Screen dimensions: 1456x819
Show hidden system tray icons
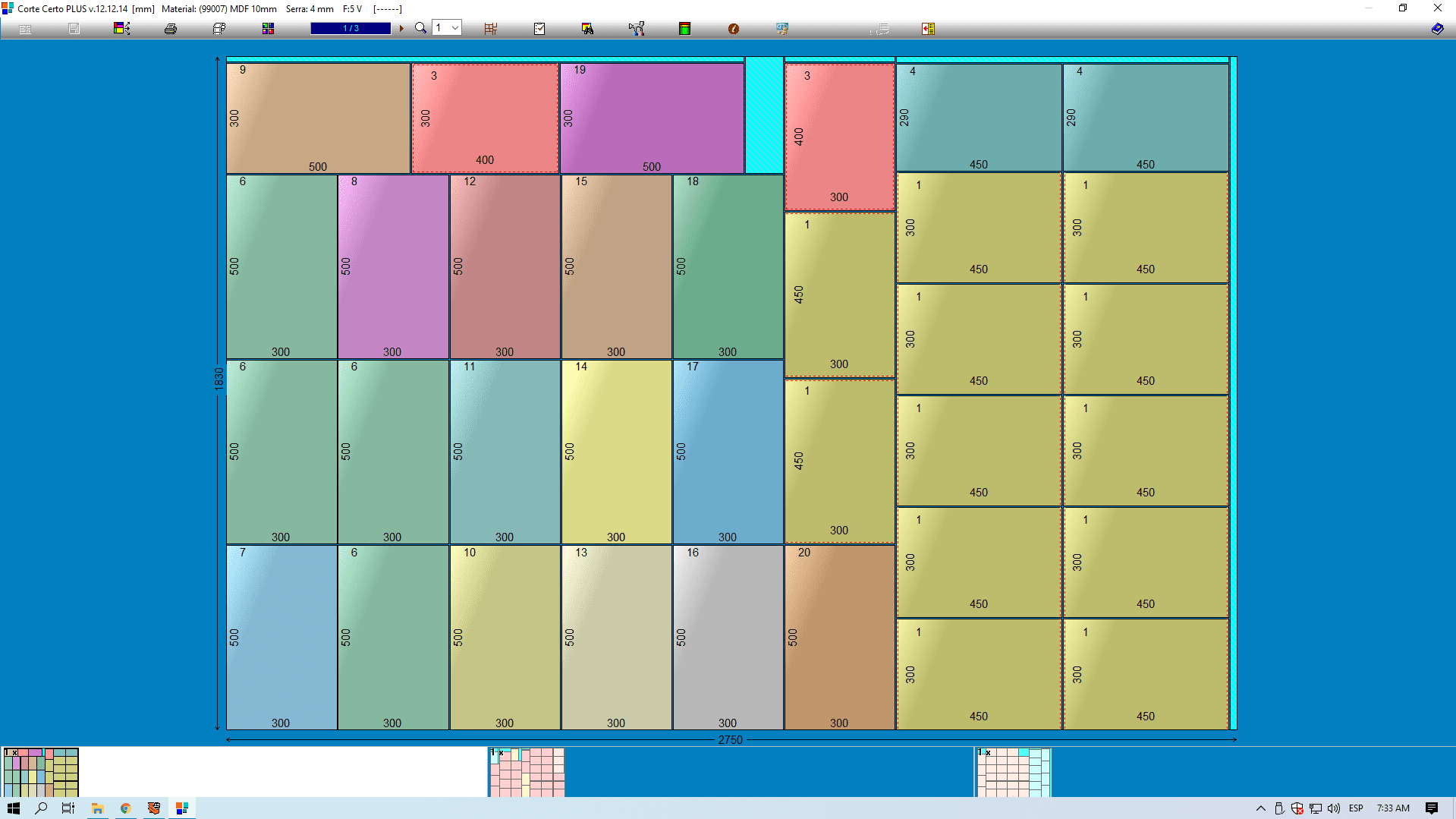point(1261,808)
